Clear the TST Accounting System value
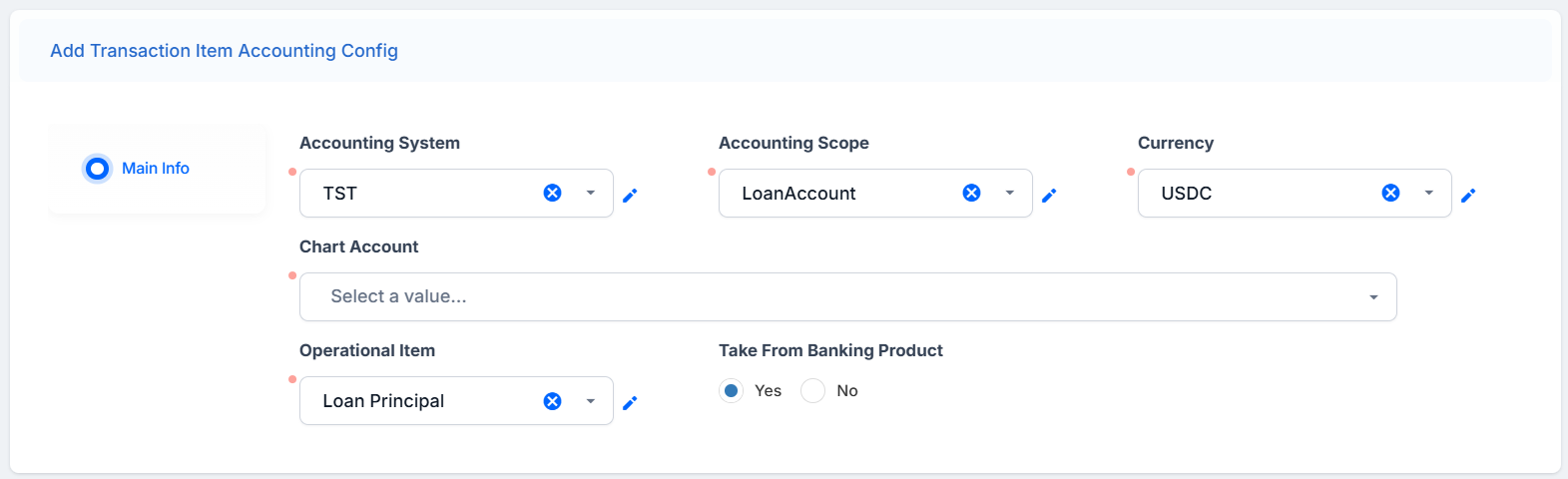Screen dimensions: 1568x479 [x=552, y=193]
